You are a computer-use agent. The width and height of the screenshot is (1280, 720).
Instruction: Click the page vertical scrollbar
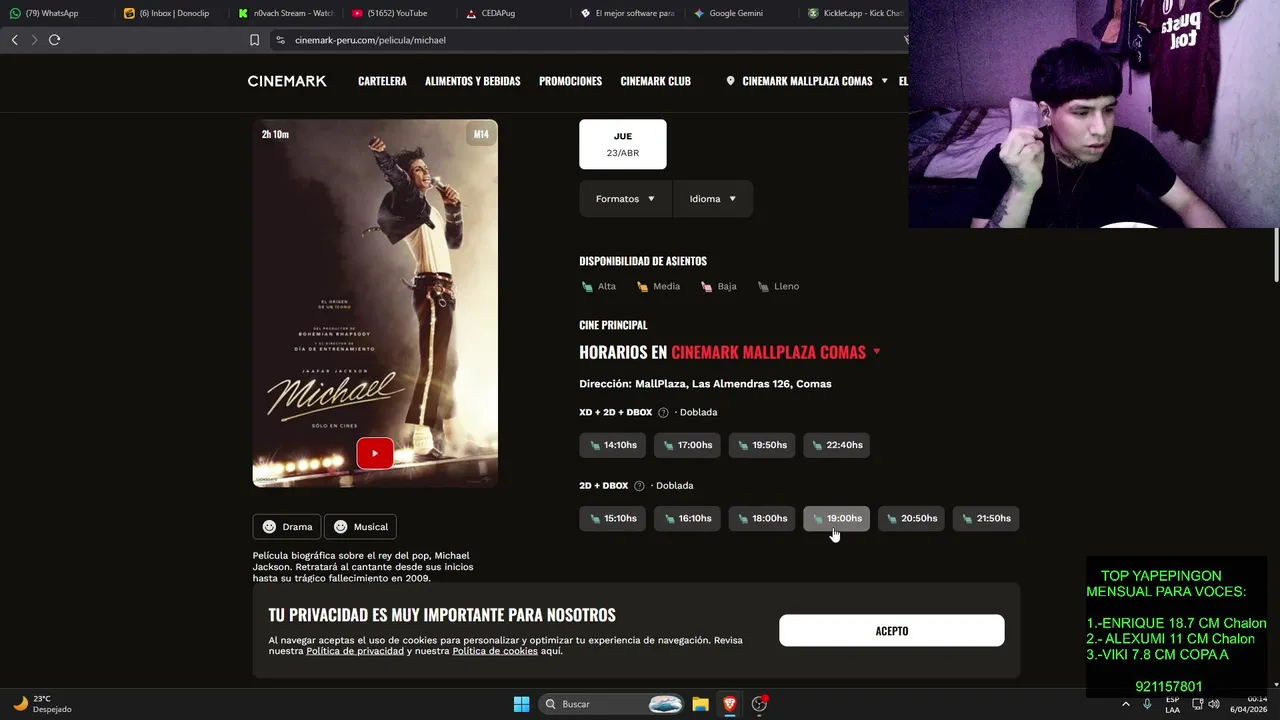tap(1276, 255)
